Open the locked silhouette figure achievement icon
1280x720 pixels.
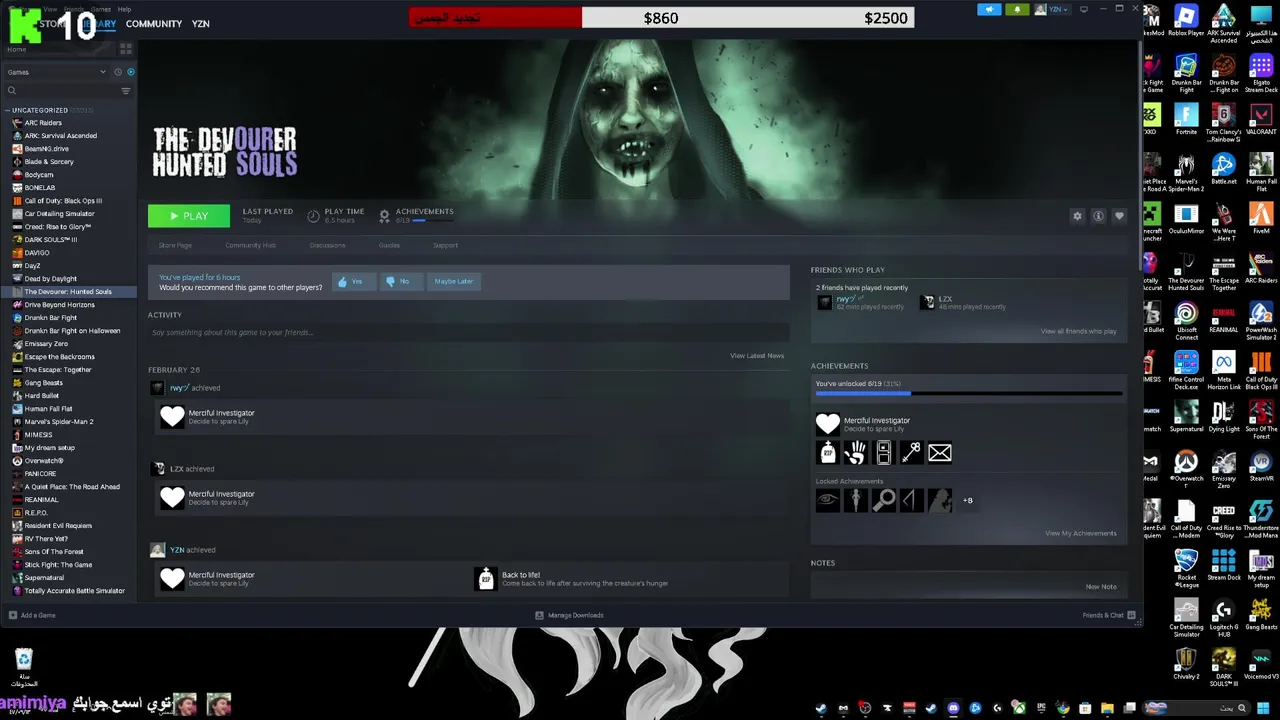coord(939,500)
